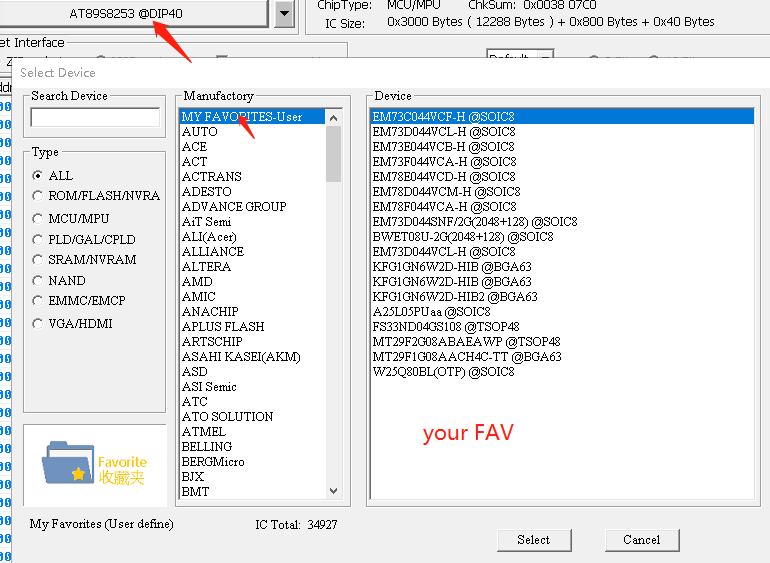
Task: Pick NAND as device type
Action: pyautogui.click(x=38, y=281)
